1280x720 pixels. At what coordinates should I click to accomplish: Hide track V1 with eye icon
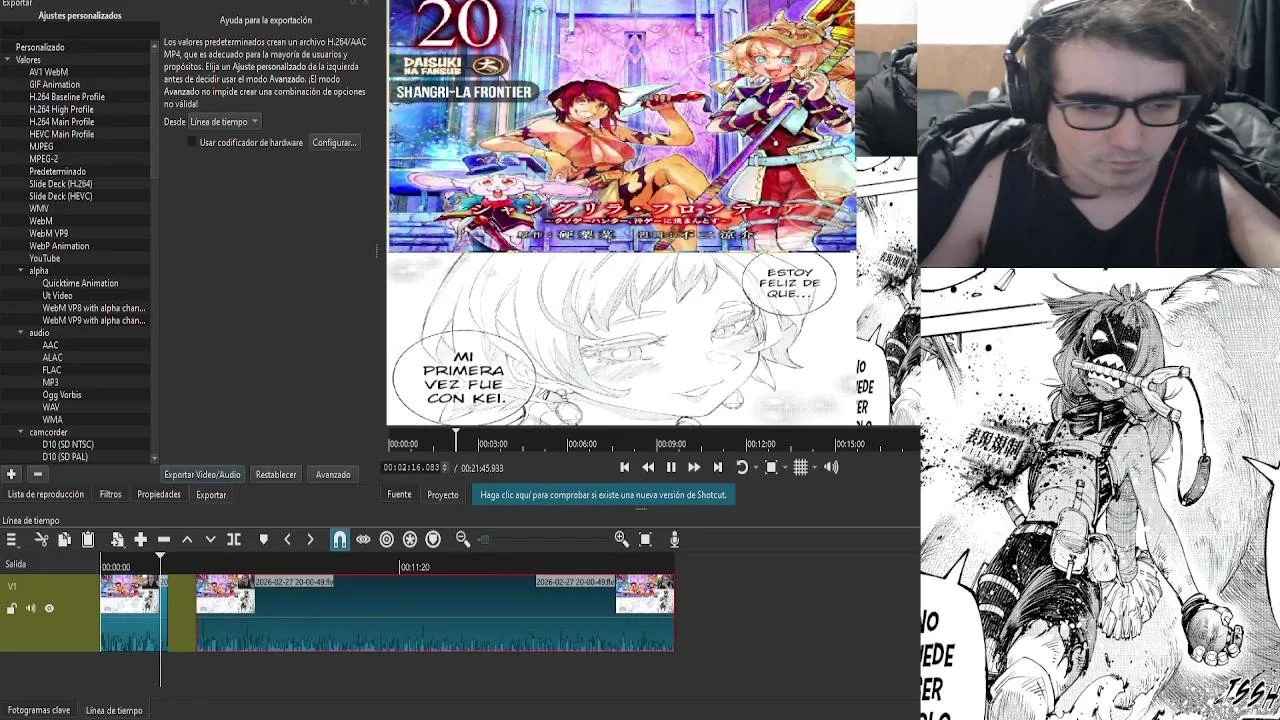pyautogui.click(x=49, y=608)
